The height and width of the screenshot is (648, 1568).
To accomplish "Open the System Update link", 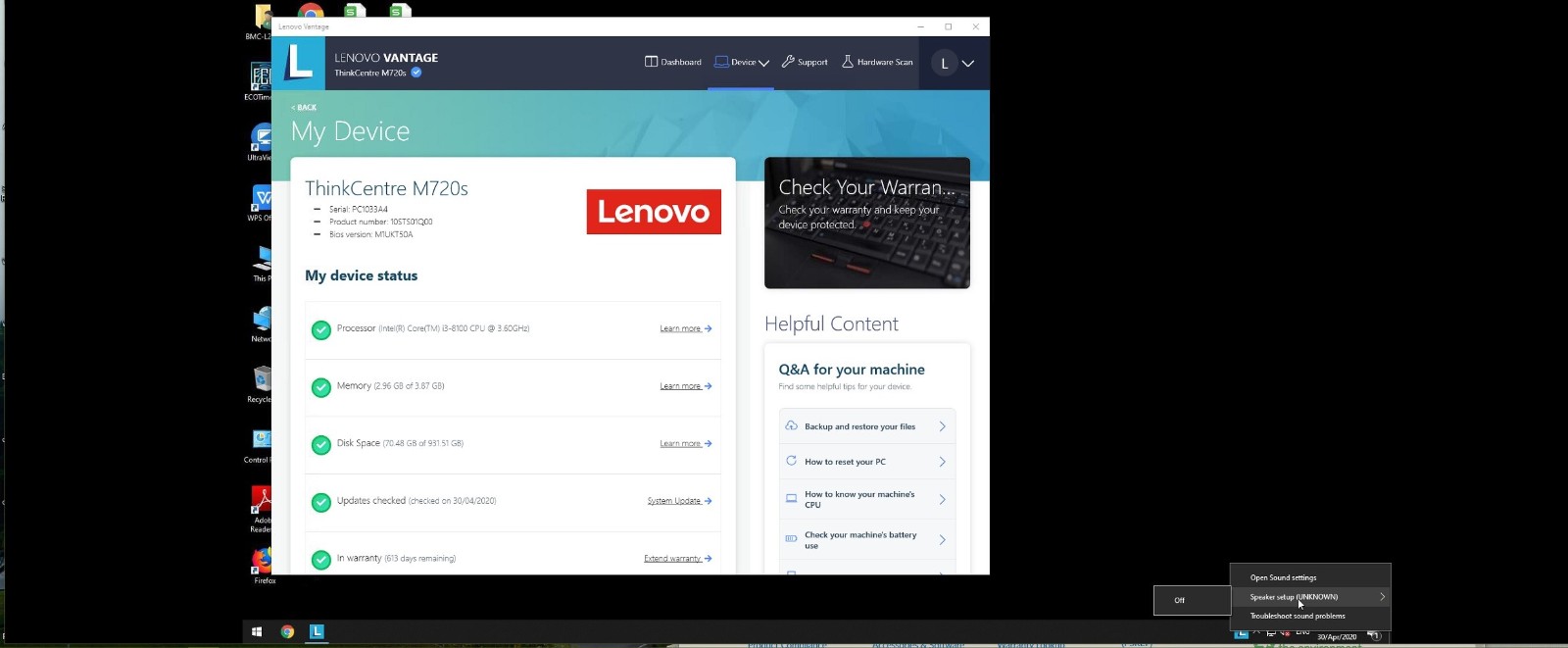I will pyautogui.click(x=679, y=501).
